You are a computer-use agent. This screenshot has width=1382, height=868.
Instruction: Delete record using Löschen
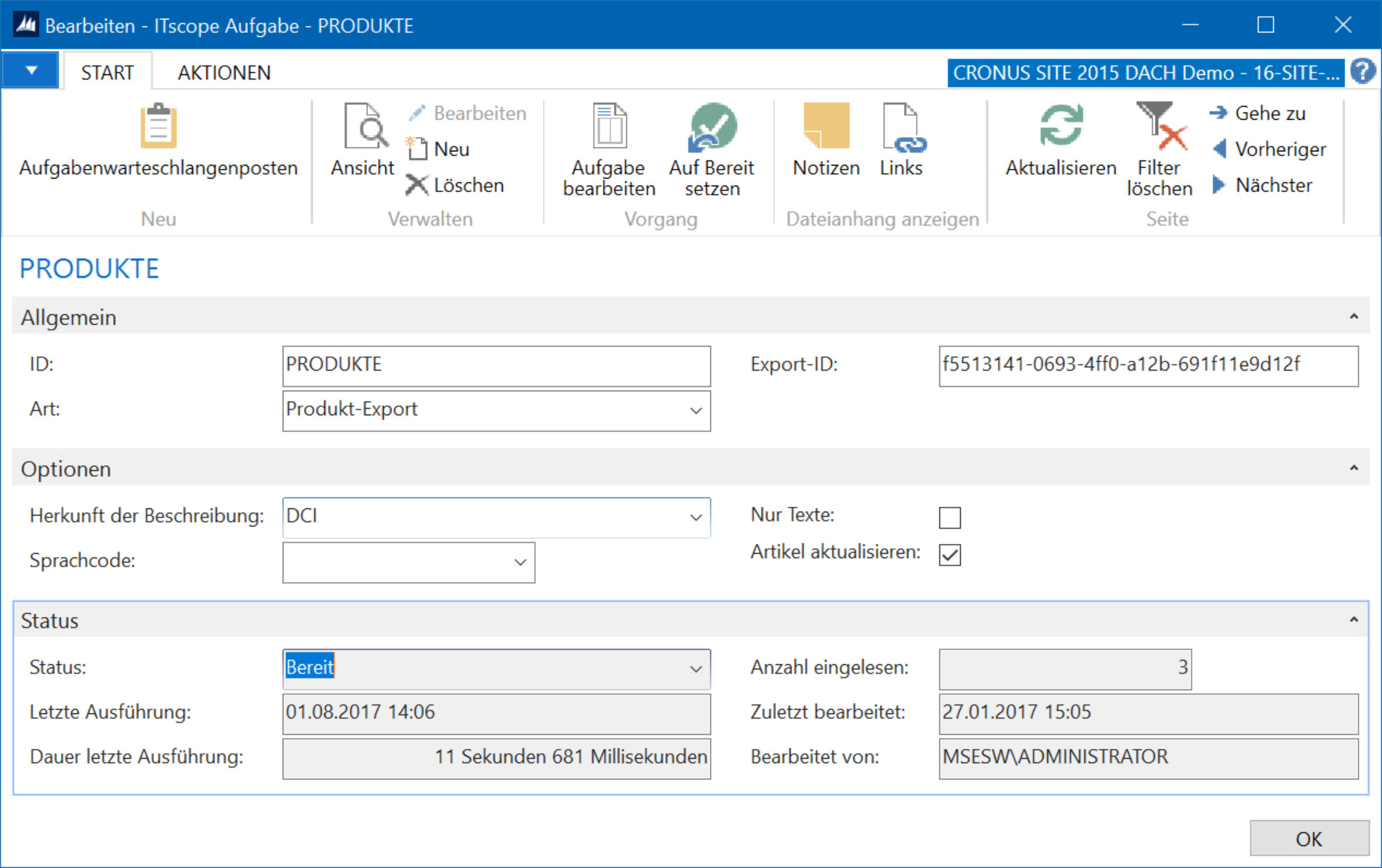[x=455, y=185]
